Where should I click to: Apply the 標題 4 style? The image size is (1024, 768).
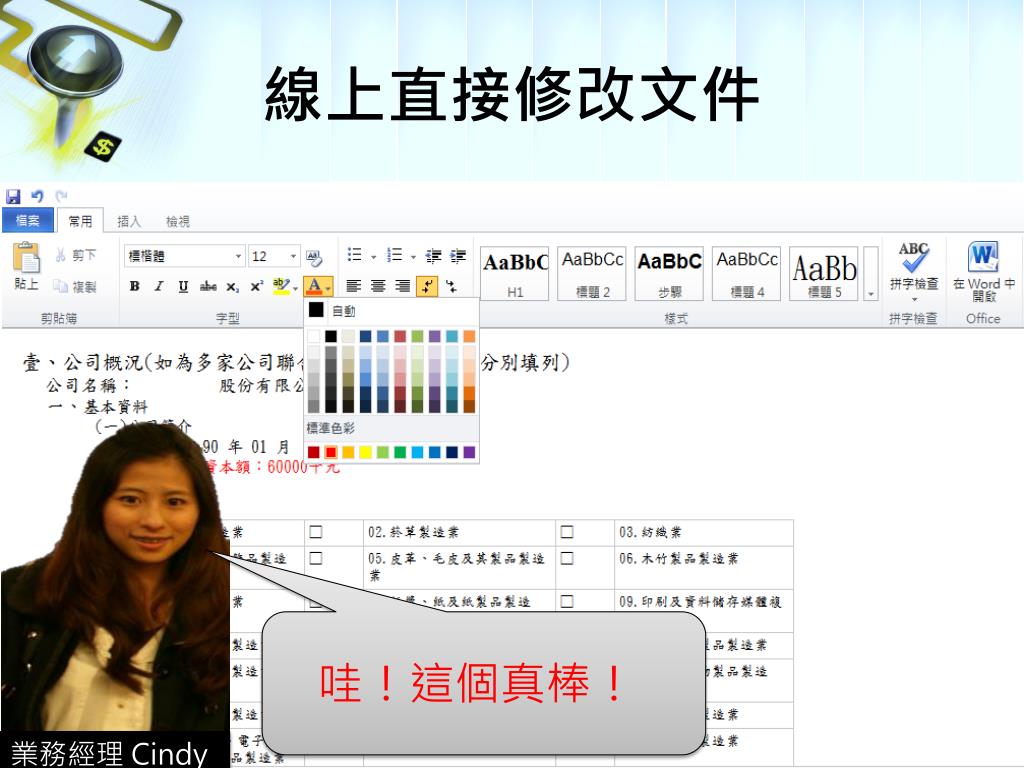746,273
